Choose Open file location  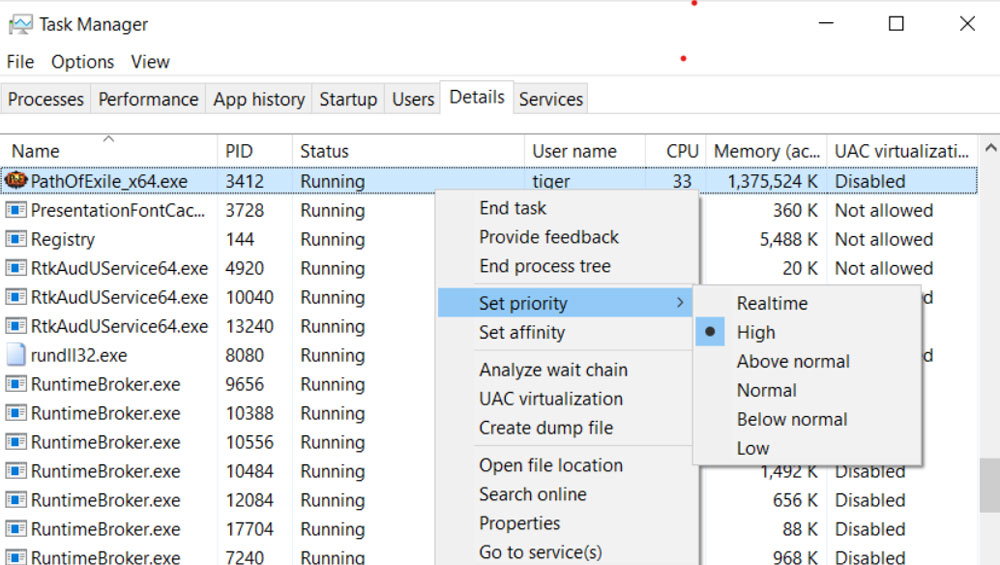[550, 465]
